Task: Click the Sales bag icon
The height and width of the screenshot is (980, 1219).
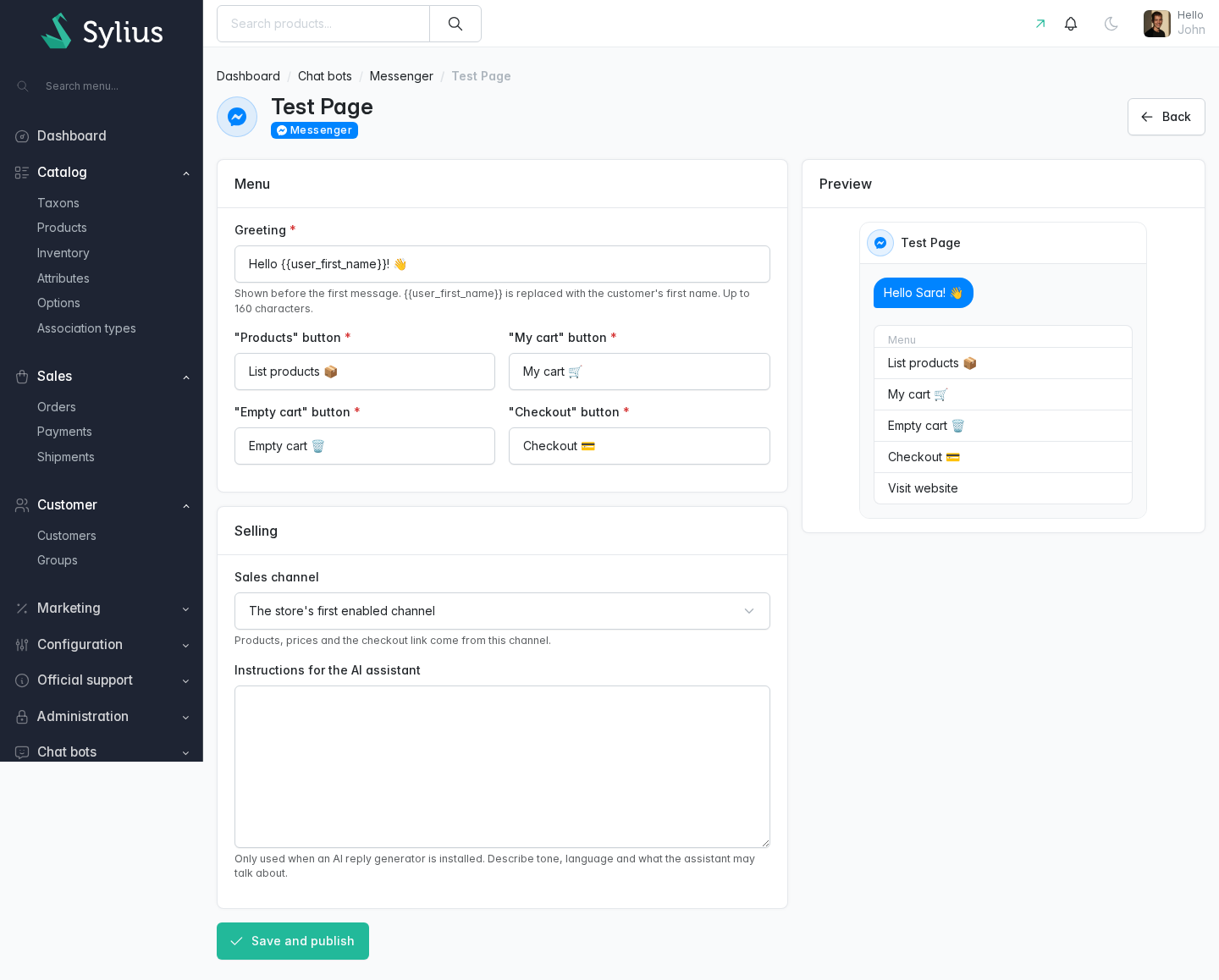Action: [22, 377]
